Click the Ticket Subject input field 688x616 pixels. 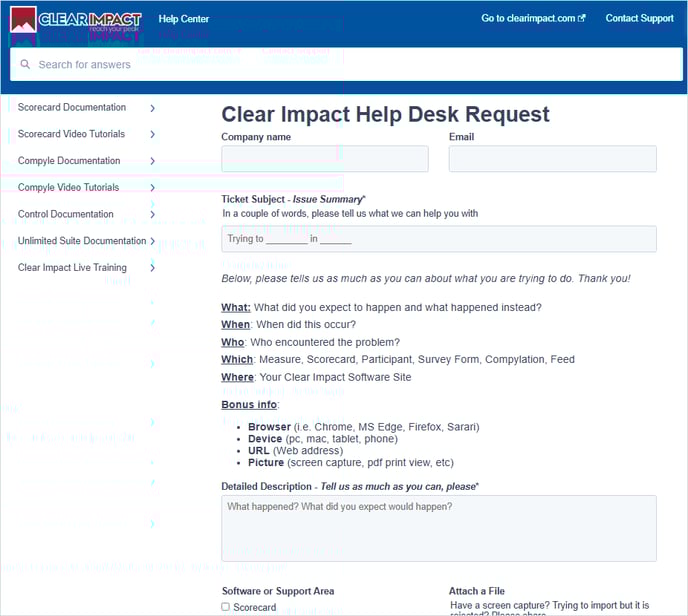click(439, 239)
